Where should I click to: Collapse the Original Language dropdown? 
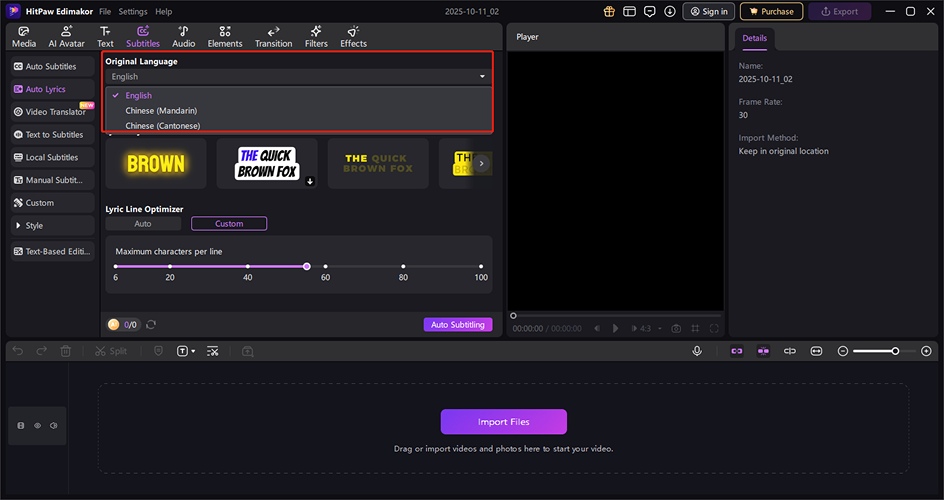481,77
